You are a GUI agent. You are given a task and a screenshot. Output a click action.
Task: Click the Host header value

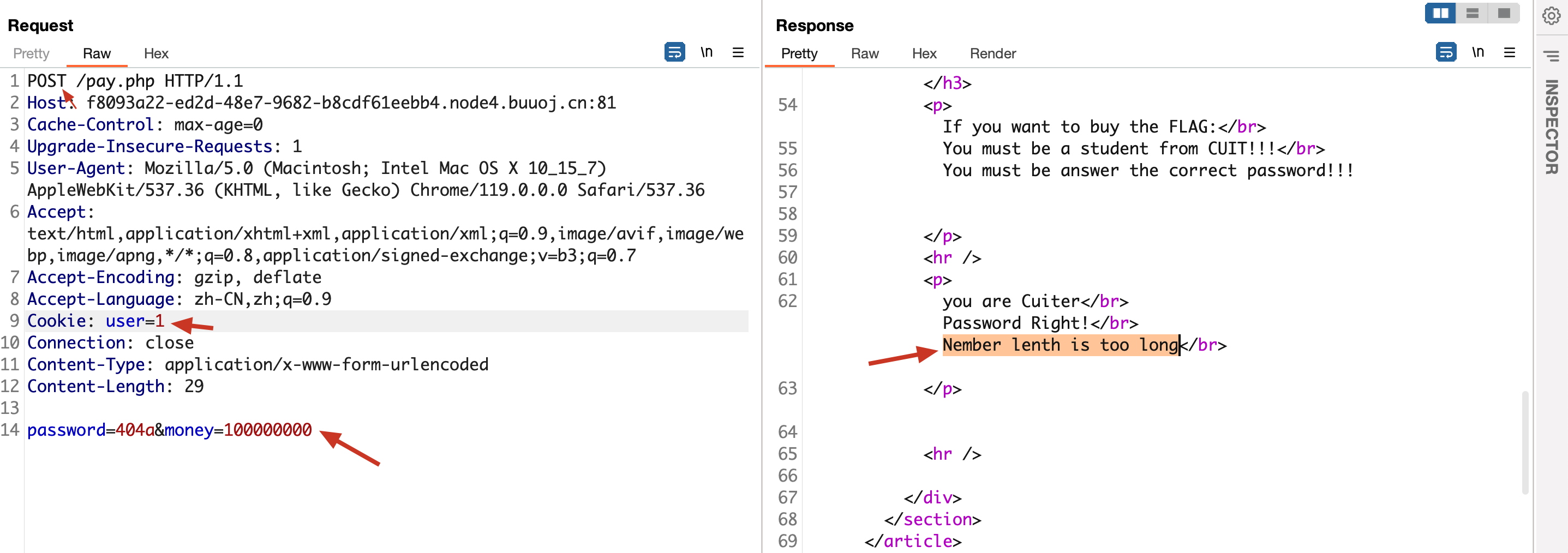click(x=351, y=103)
